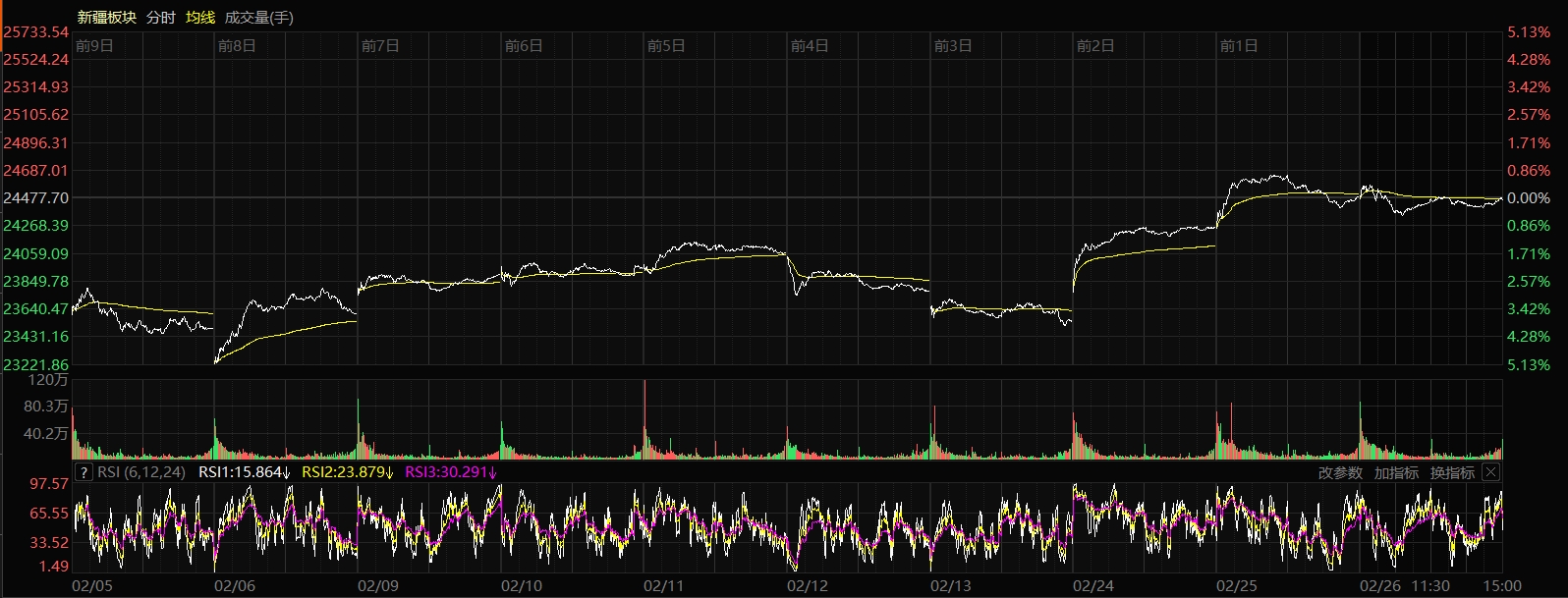Select the 分时 chart label

tap(160, 18)
